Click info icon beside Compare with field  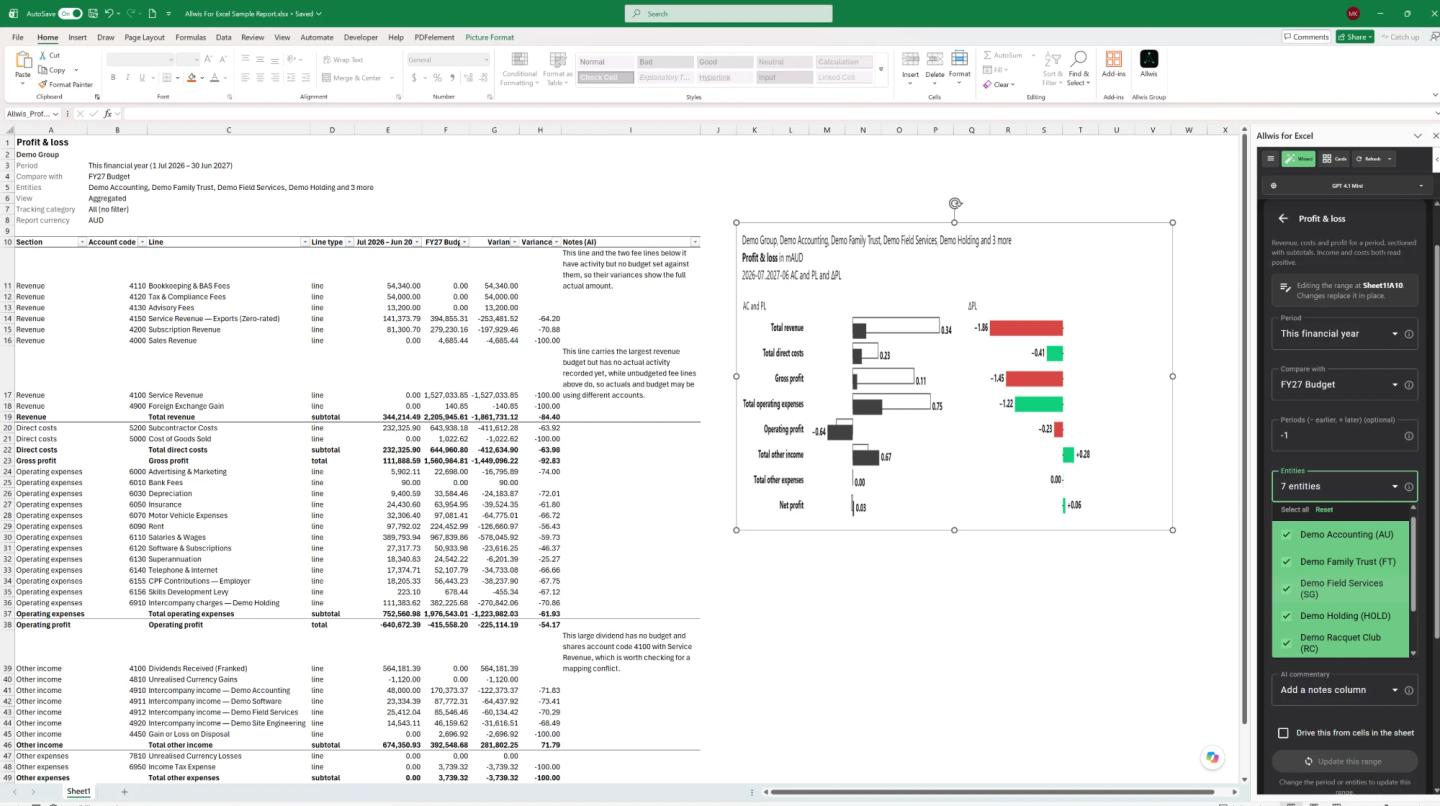1409,385
